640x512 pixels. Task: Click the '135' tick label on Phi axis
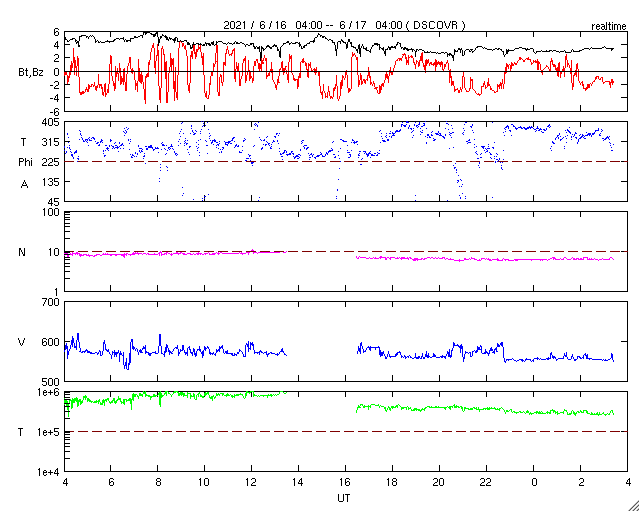(52, 182)
